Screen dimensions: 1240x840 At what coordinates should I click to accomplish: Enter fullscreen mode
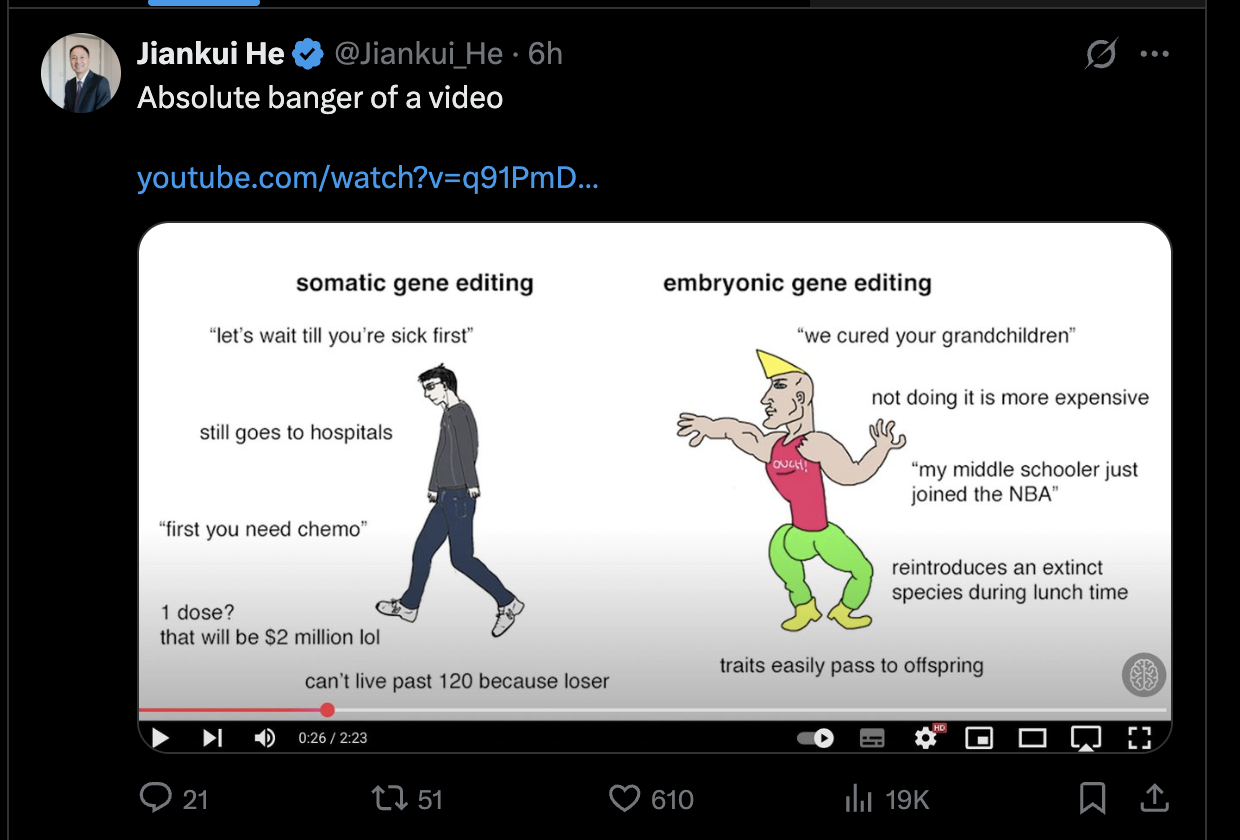1139,738
